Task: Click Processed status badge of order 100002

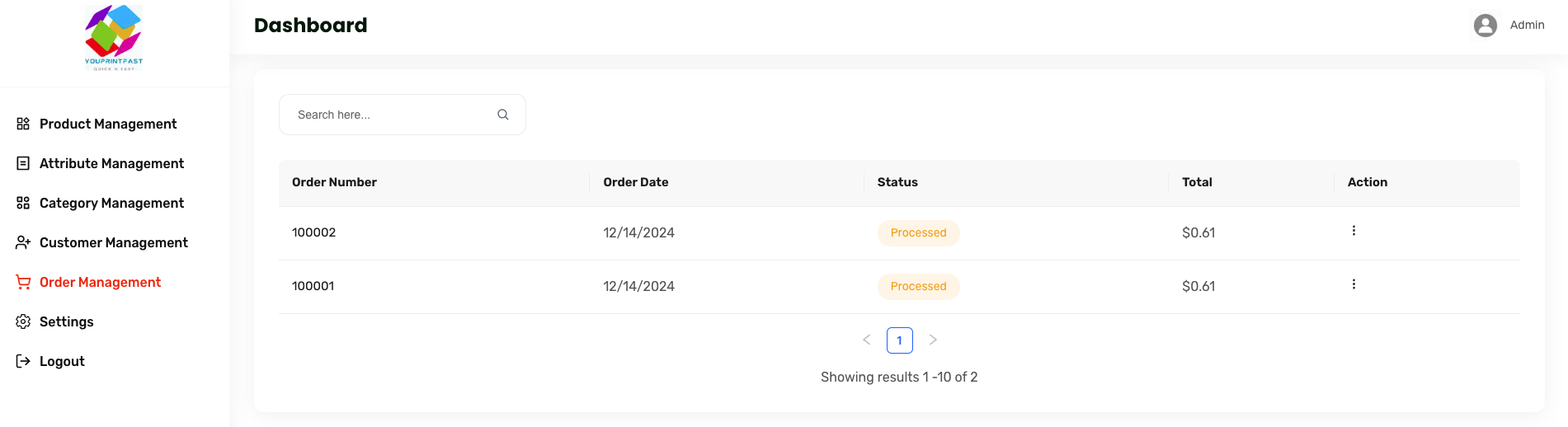Action: [918, 232]
